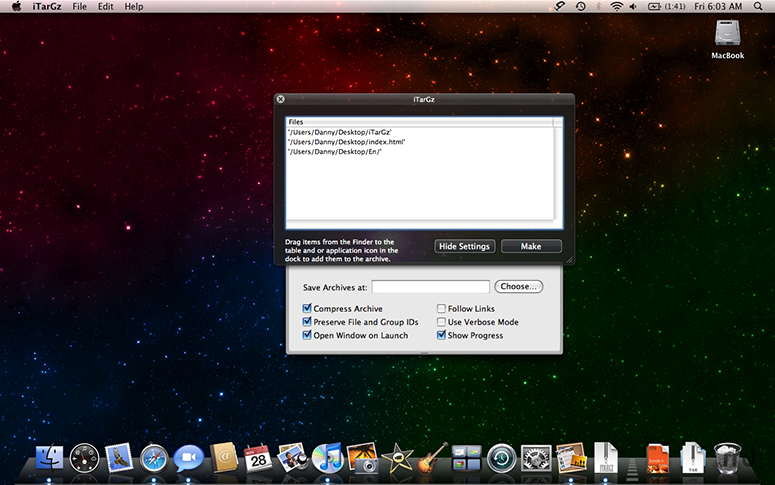Open Spaces from the dock
Image resolution: width=775 pixels, height=485 pixels.
467,458
